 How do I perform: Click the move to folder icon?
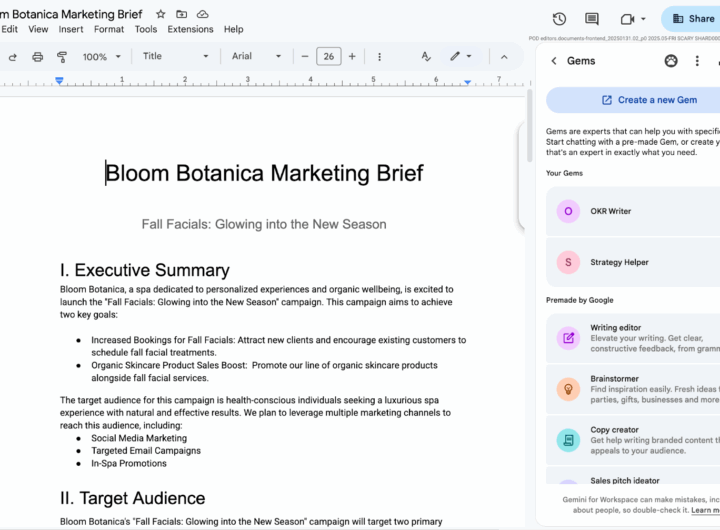pos(181,15)
